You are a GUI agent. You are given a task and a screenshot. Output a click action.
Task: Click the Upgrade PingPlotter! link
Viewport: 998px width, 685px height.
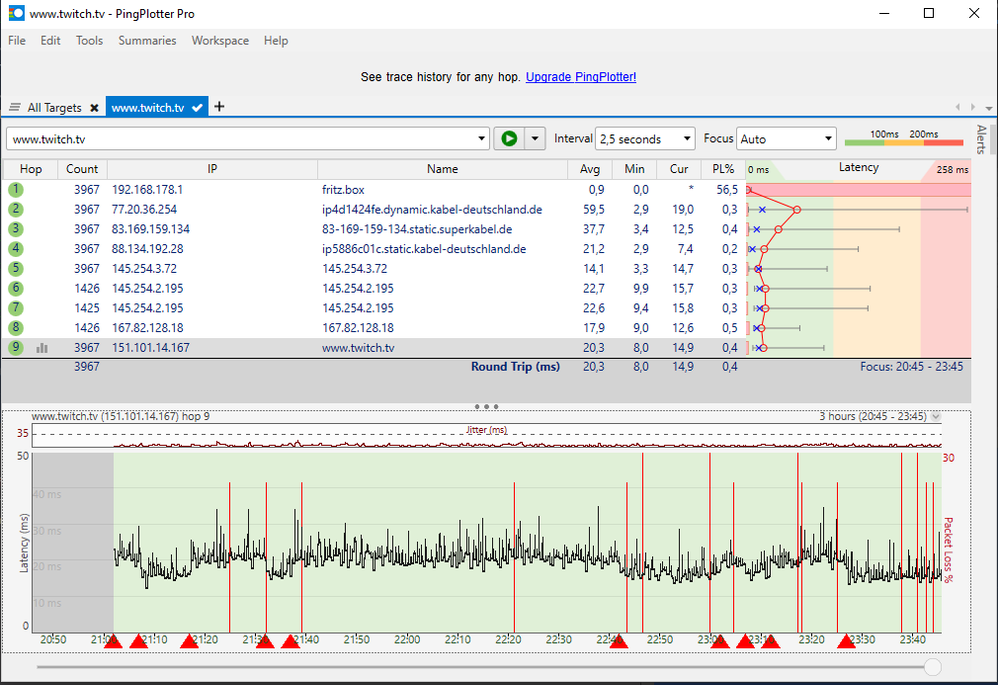tap(580, 77)
